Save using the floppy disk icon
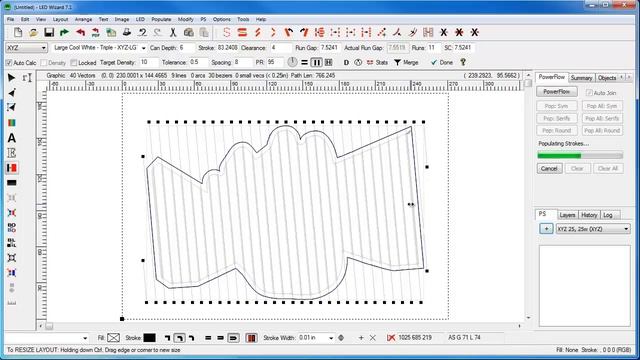640x360 pixels. (49, 32)
